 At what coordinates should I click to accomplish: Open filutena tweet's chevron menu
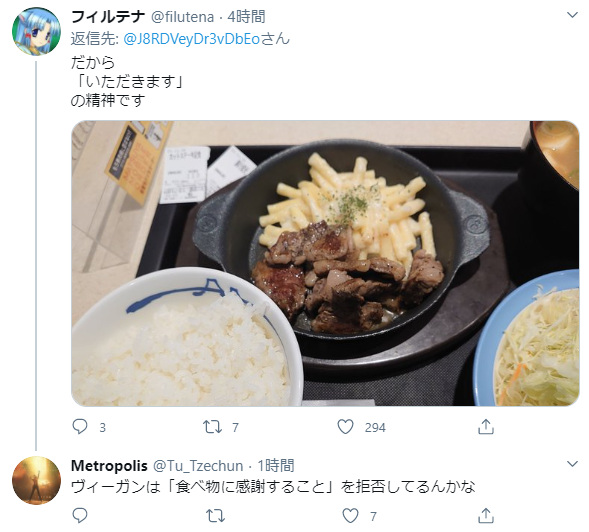[572, 15]
